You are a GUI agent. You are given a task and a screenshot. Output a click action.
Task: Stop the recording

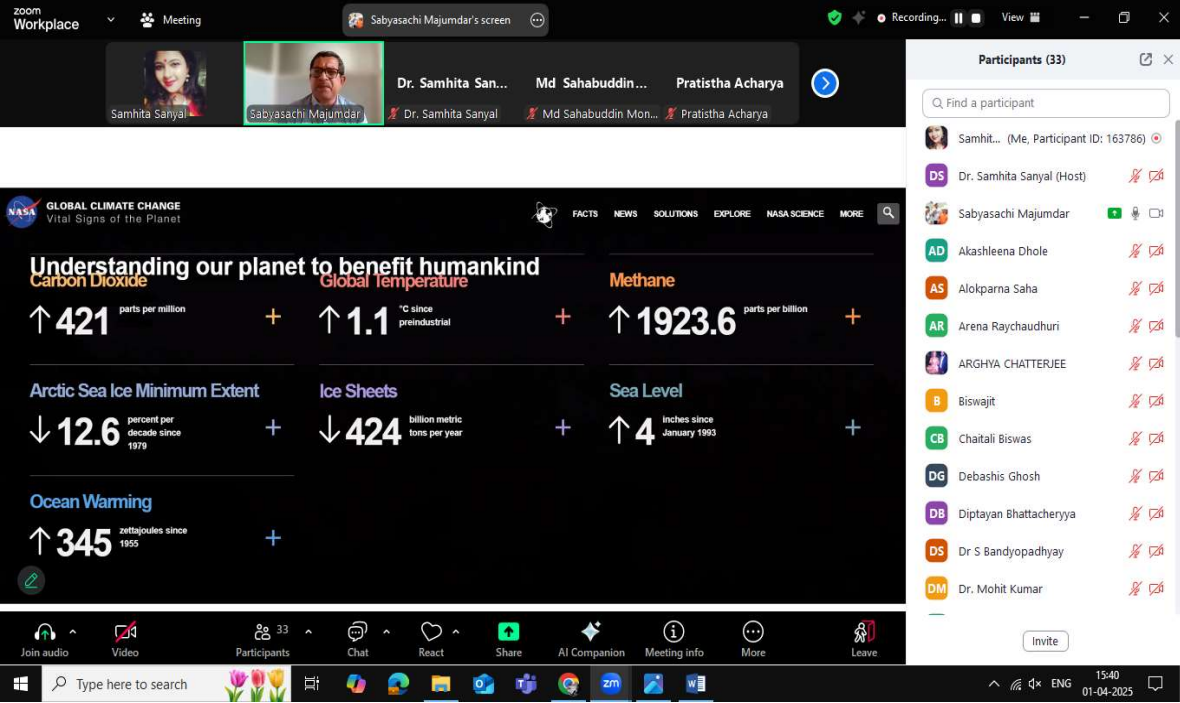[x=976, y=18]
